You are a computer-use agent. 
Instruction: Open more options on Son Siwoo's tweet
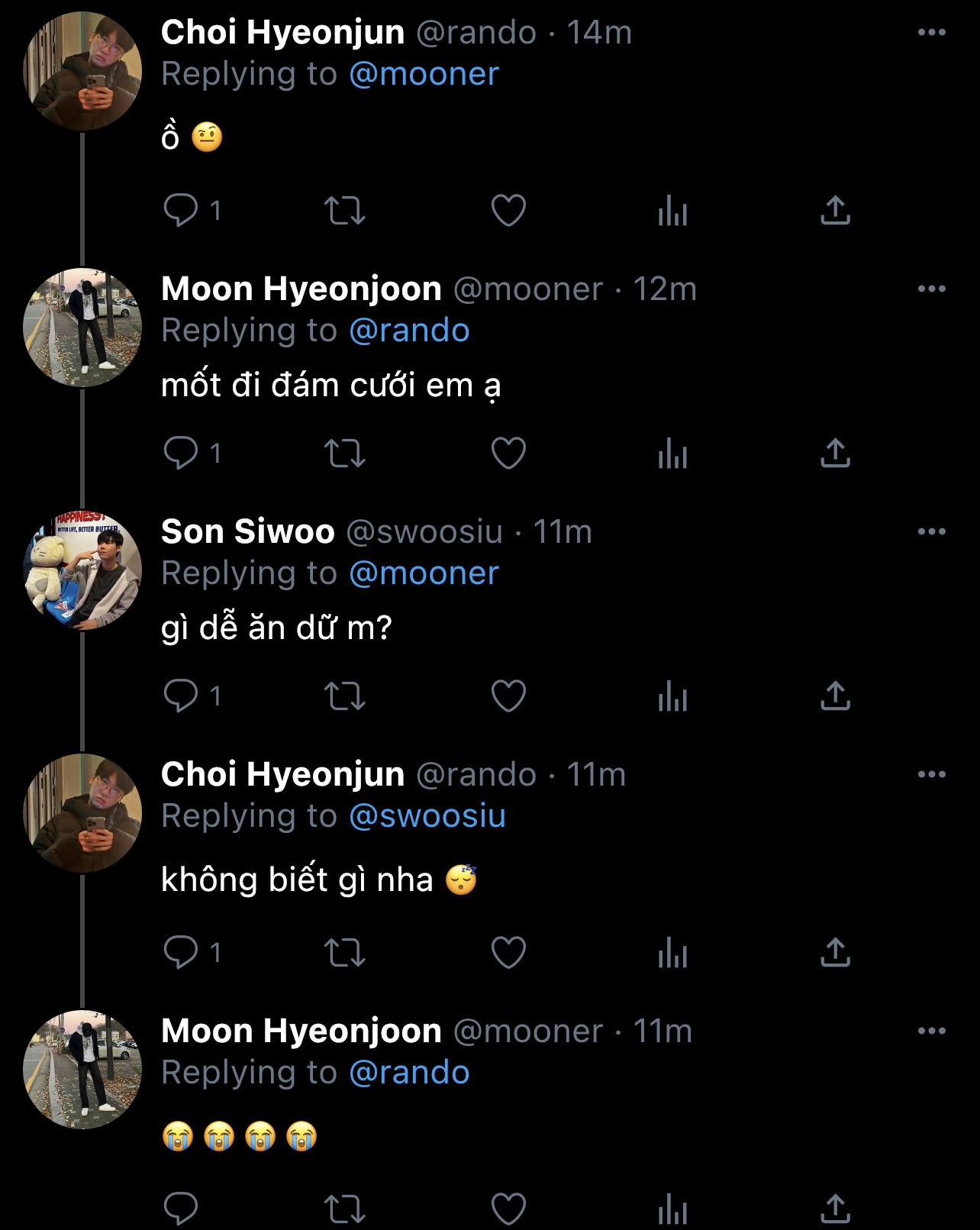pos(931,532)
